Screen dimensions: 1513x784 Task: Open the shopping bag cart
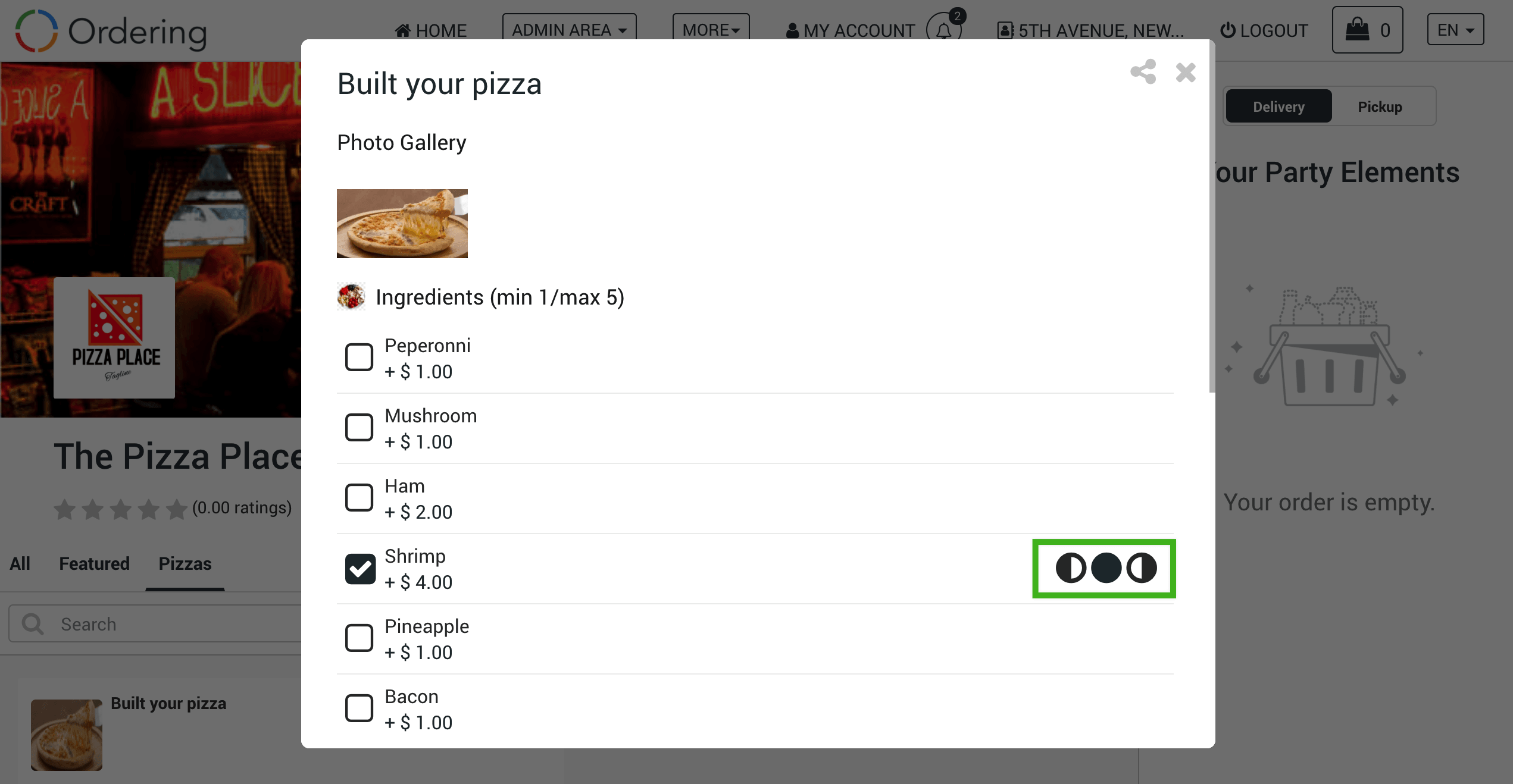pos(1367,30)
